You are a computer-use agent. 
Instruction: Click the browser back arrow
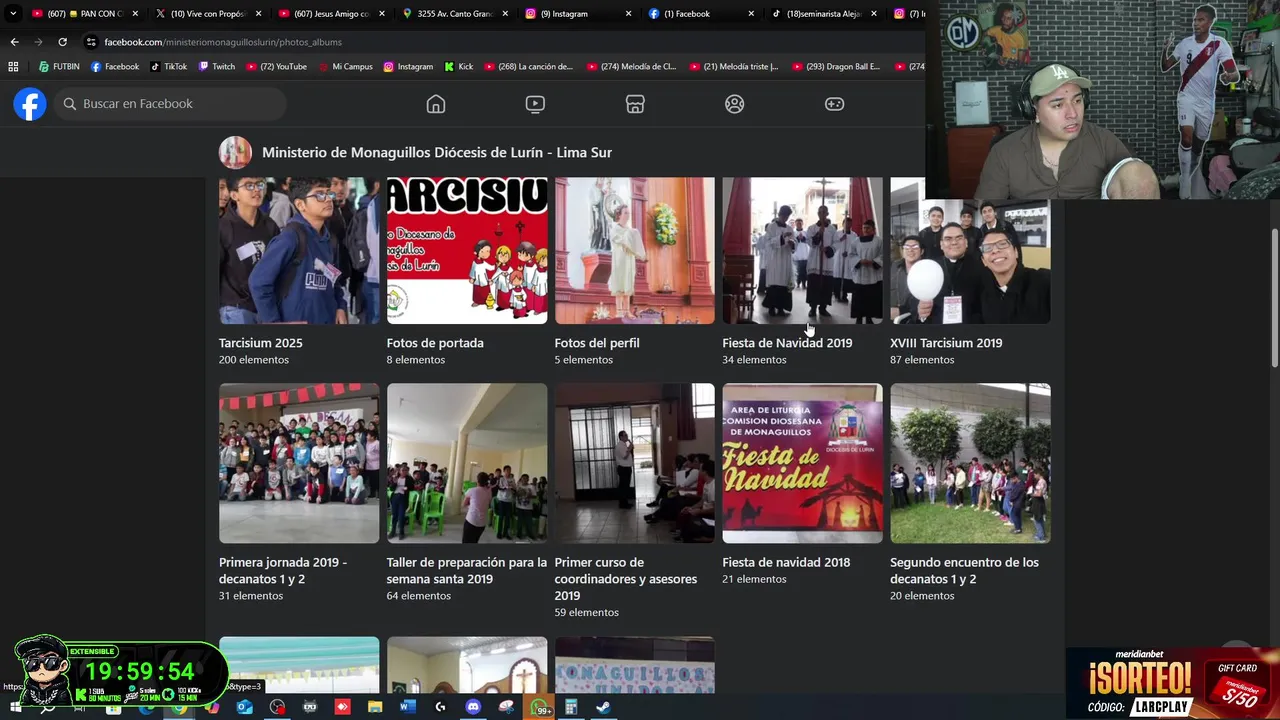(14, 42)
